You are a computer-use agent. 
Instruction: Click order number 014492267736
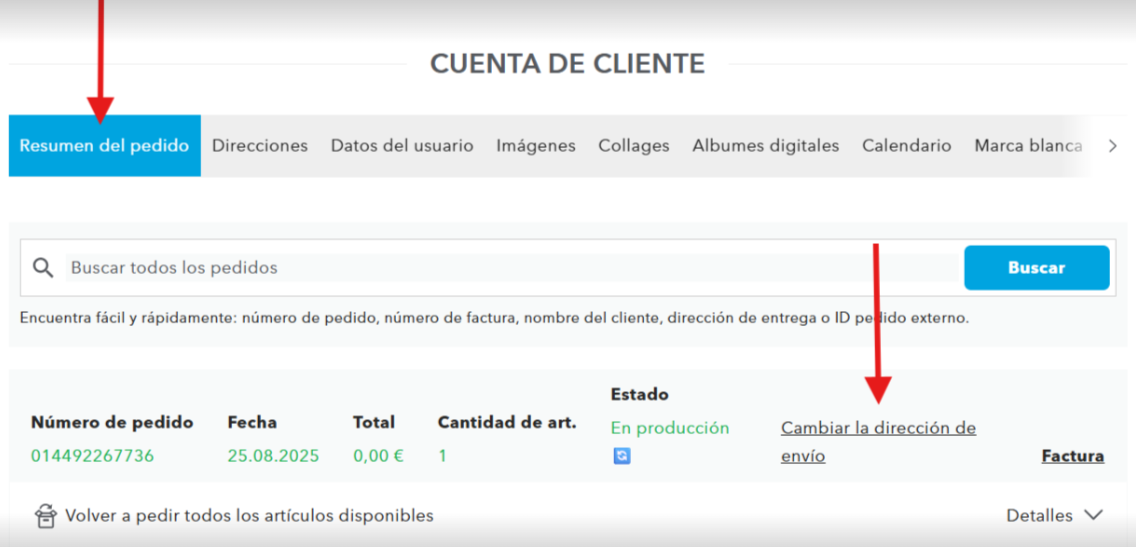point(93,456)
